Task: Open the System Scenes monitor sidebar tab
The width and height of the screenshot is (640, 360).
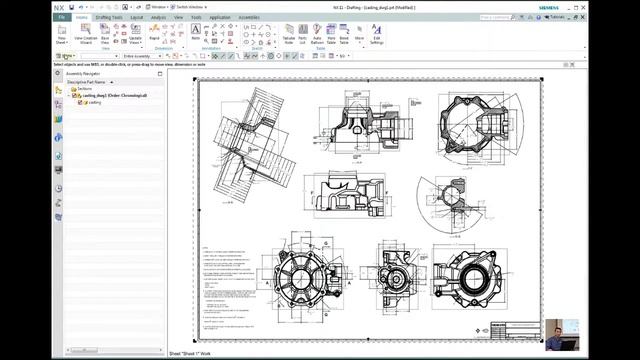Action: [x=58, y=170]
